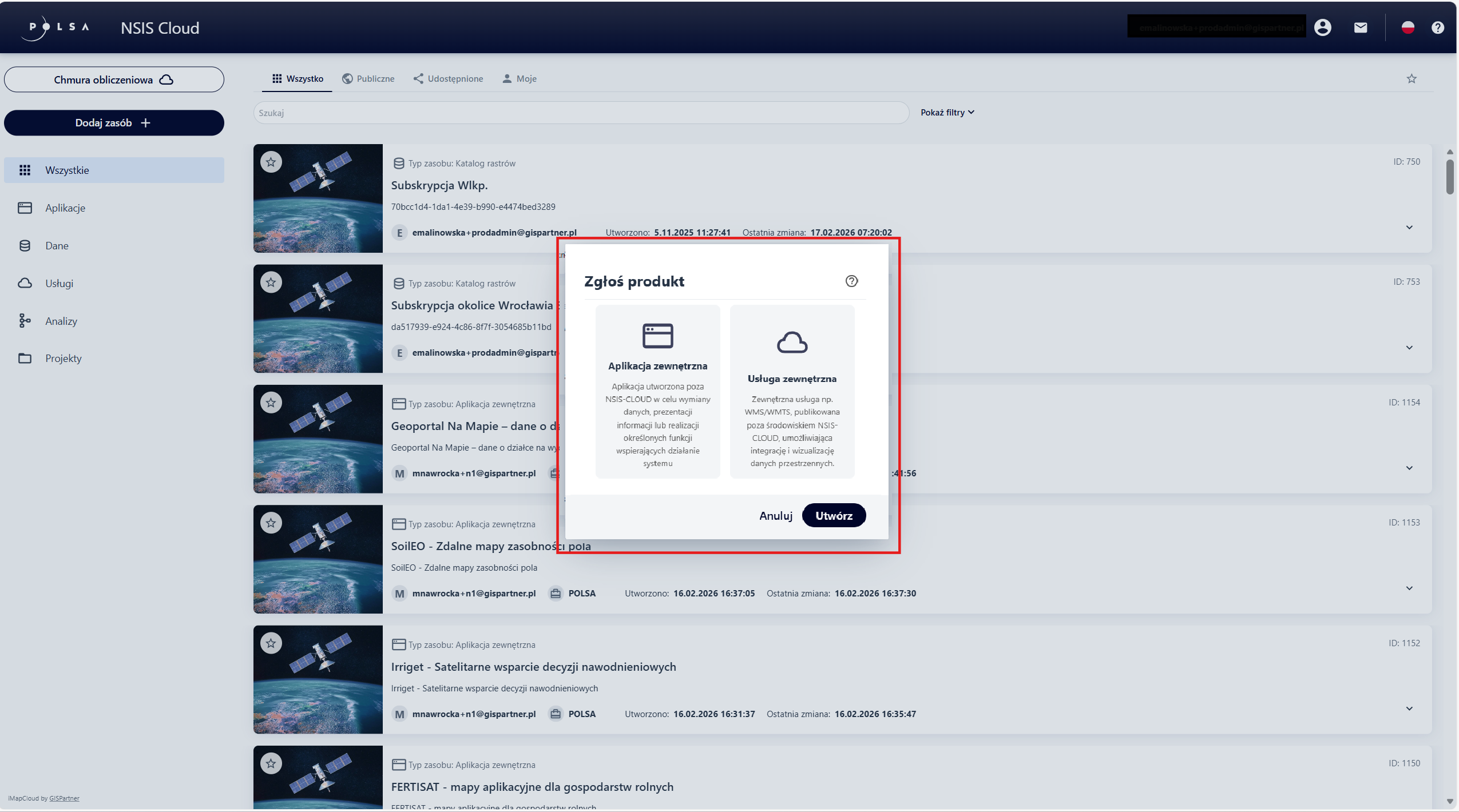Screen dimensions: 1459x812
Task: Select the Aplikacja zewnętrzna card
Action: (657, 391)
